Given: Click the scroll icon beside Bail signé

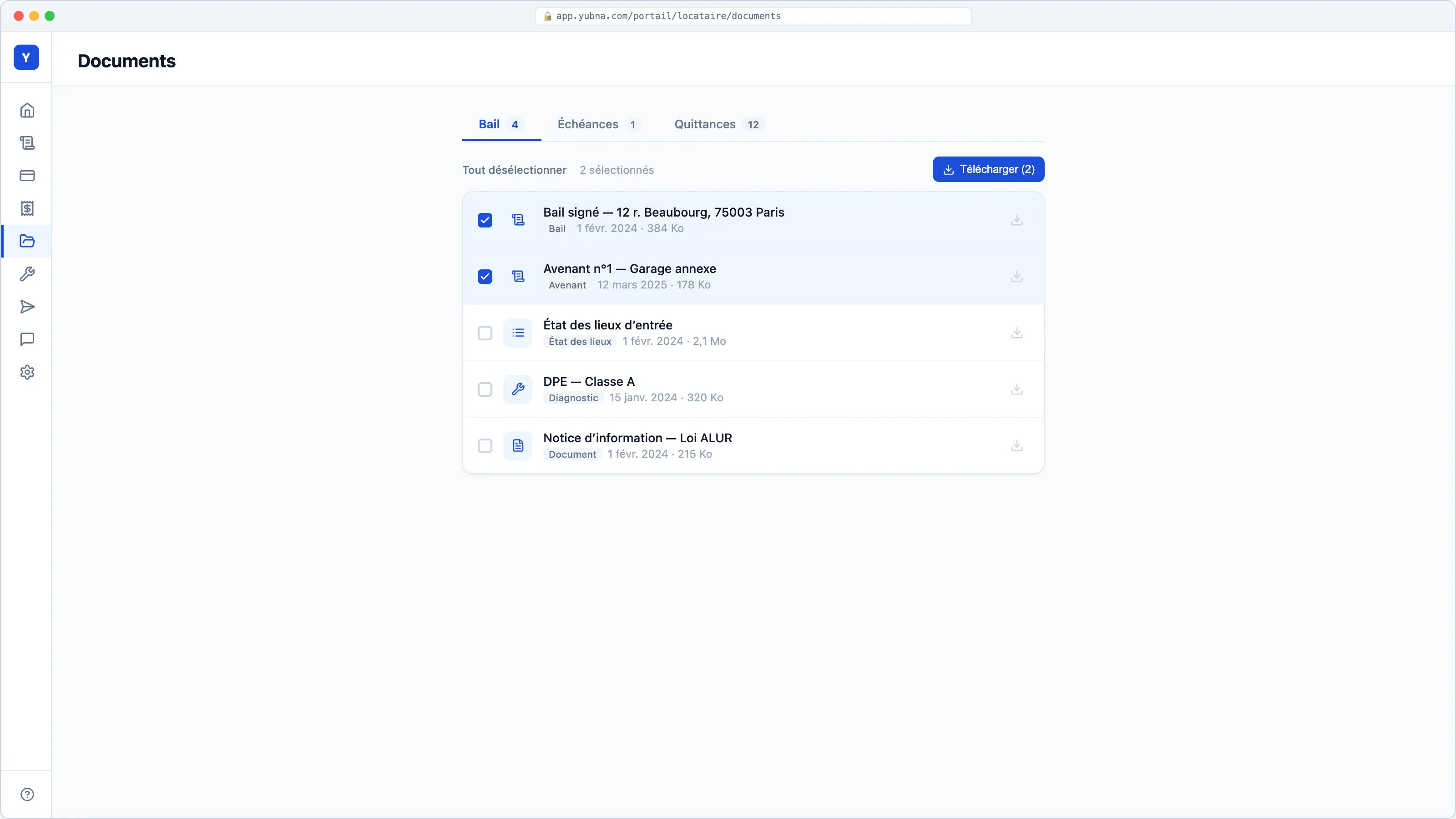Looking at the screenshot, I should tap(518, 220).
